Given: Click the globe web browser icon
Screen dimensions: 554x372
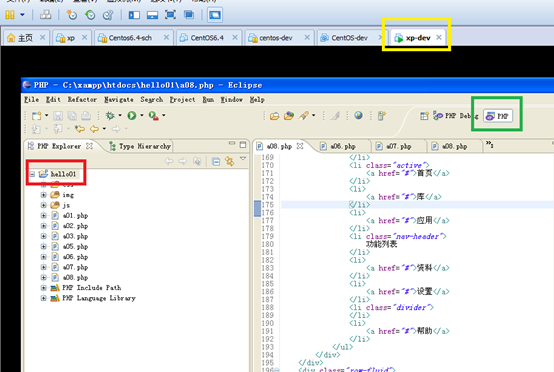Looking at the screenshot, I should pyautogui.click(x=358, y=115).
